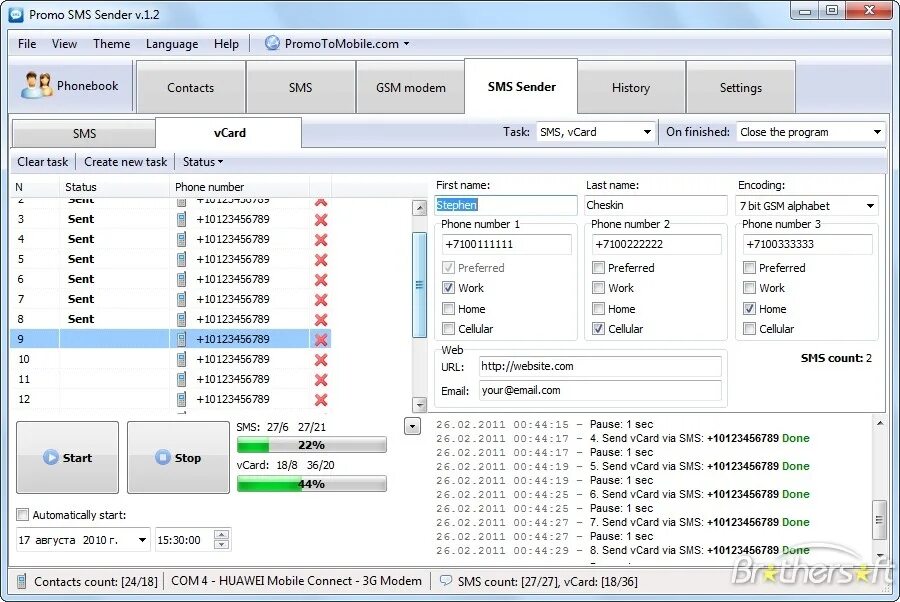Click the phone icon beside Contacts count

pyautogui.click(x=21, y=581)
